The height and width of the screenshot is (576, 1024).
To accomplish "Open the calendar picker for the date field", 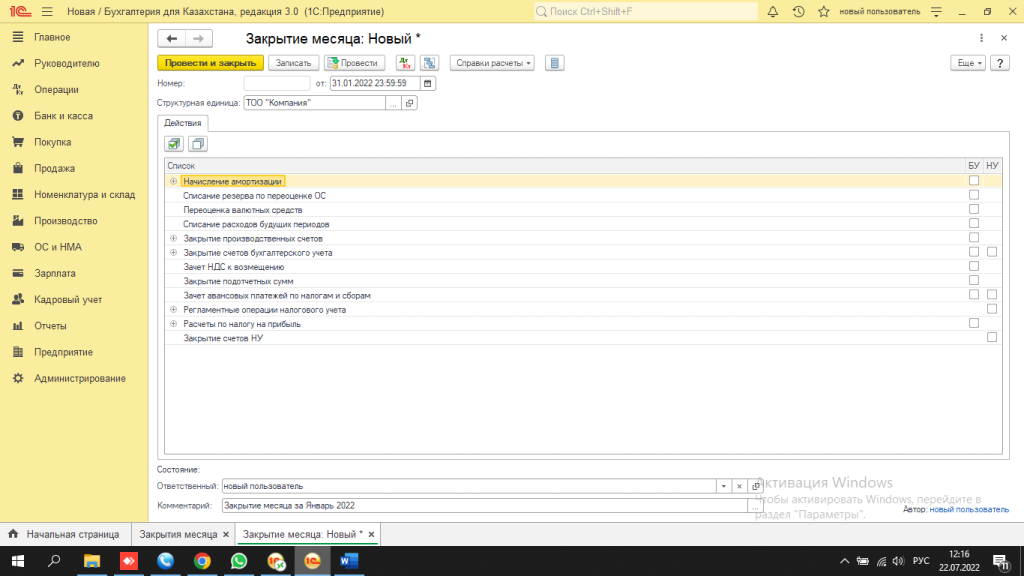I will tap(429, 83).
